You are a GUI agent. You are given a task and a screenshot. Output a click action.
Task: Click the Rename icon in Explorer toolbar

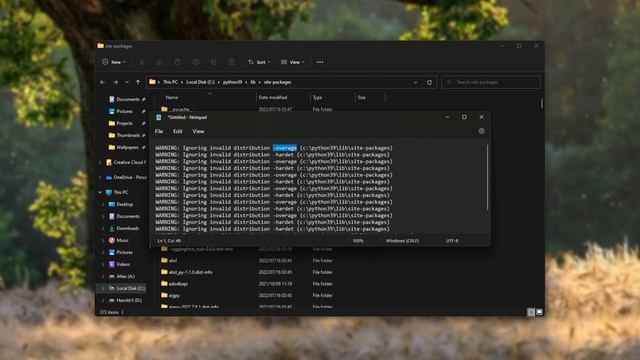tap(196, 62)
